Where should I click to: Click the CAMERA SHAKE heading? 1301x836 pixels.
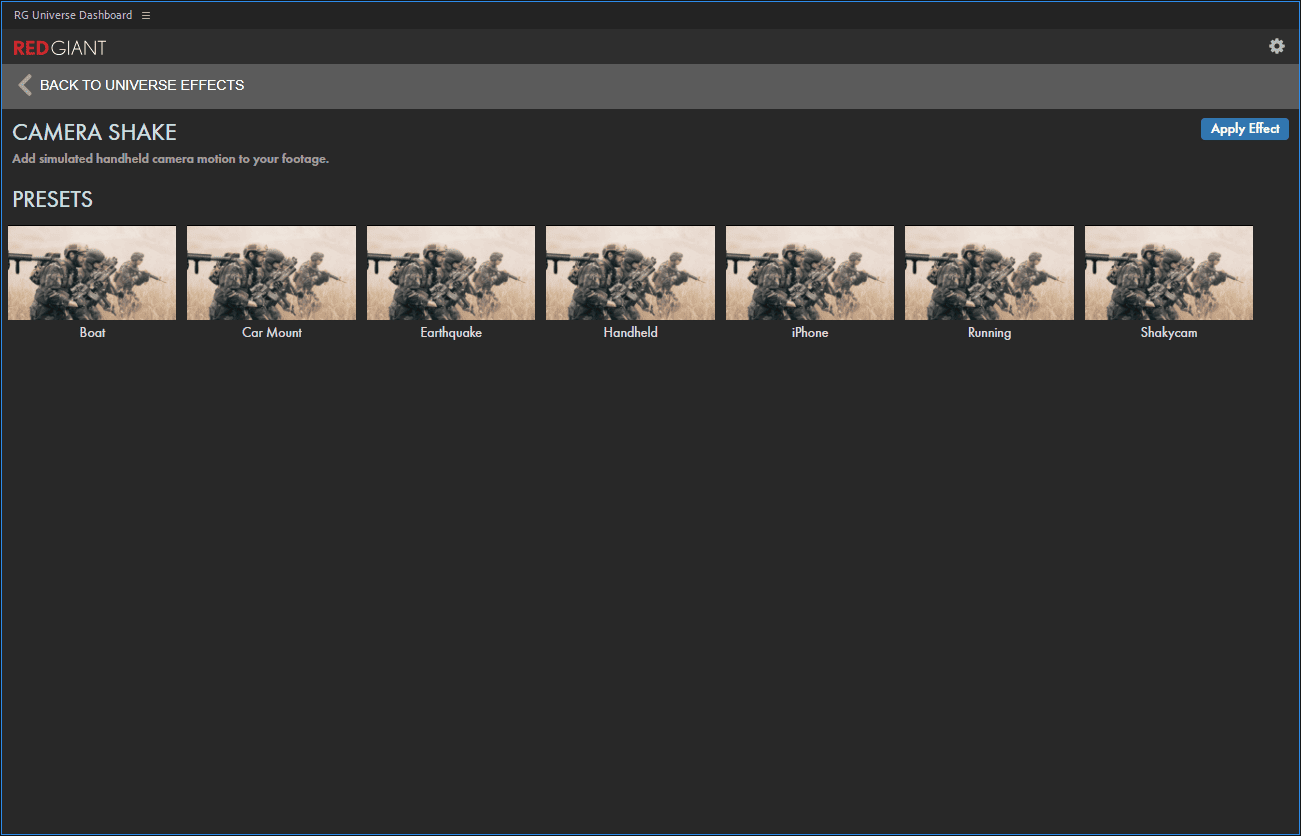[x=95, y=133]
